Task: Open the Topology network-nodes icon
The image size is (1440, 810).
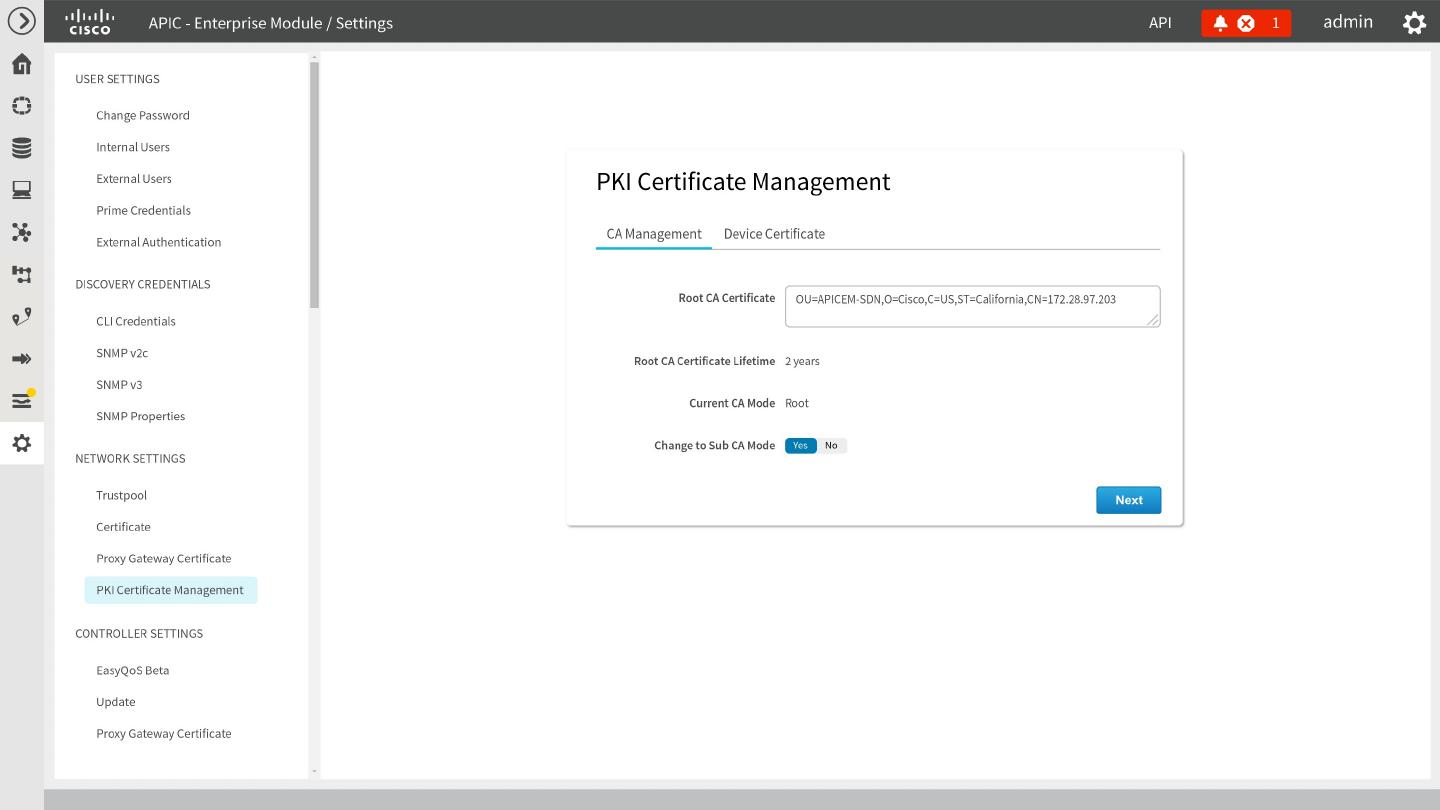Action: click(x=21, y=232)
